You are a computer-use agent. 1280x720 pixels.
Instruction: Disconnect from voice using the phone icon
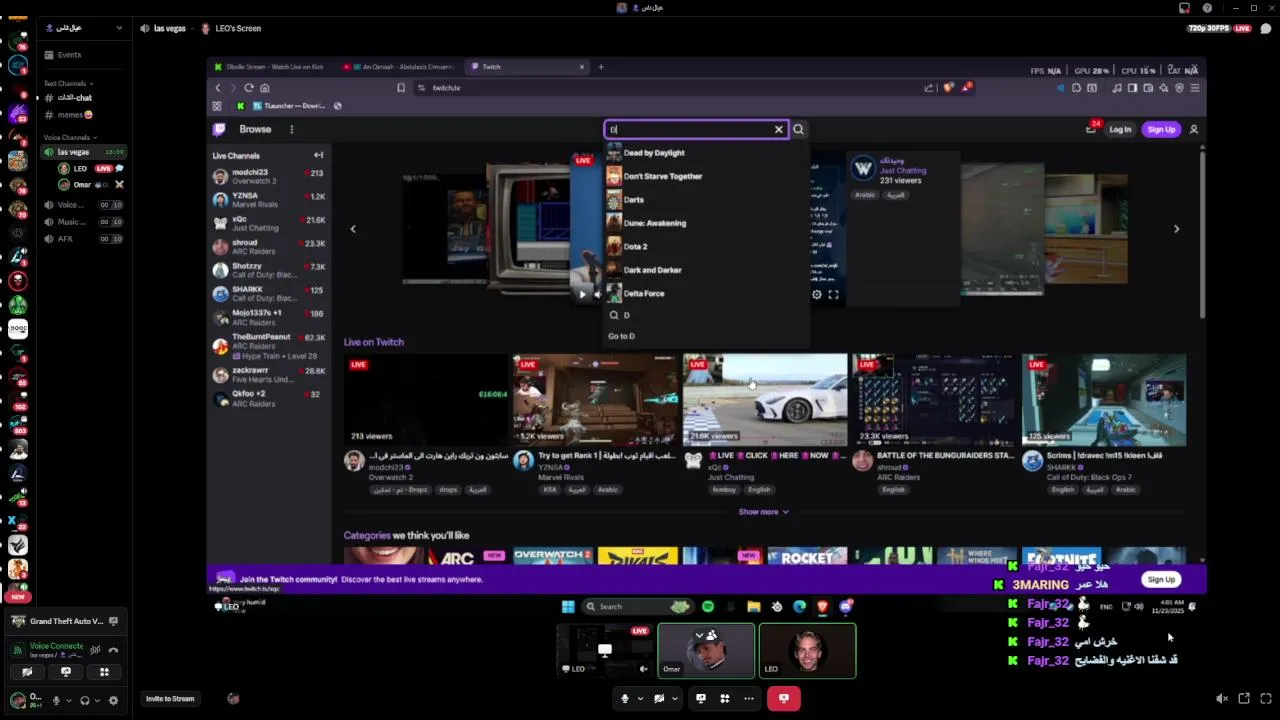tap(113, 650)
